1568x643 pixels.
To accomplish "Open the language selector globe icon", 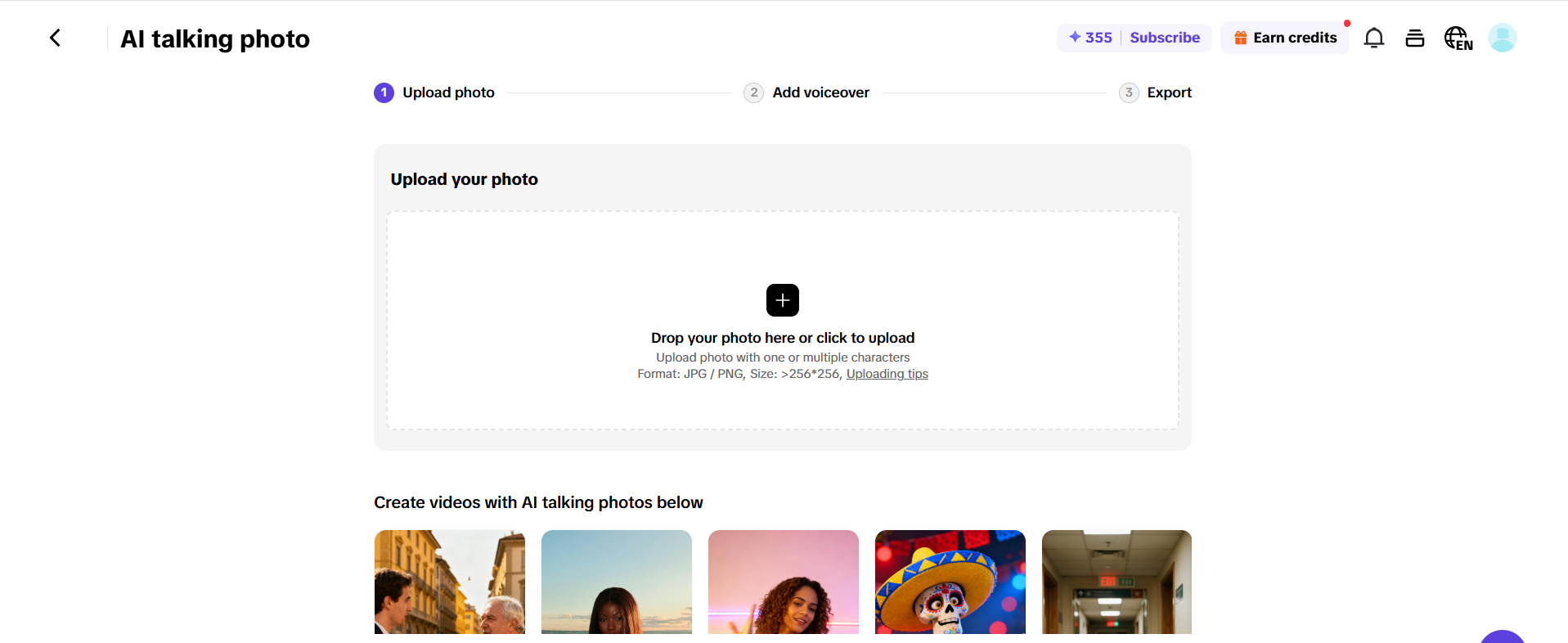I will tap(1458, 38).
